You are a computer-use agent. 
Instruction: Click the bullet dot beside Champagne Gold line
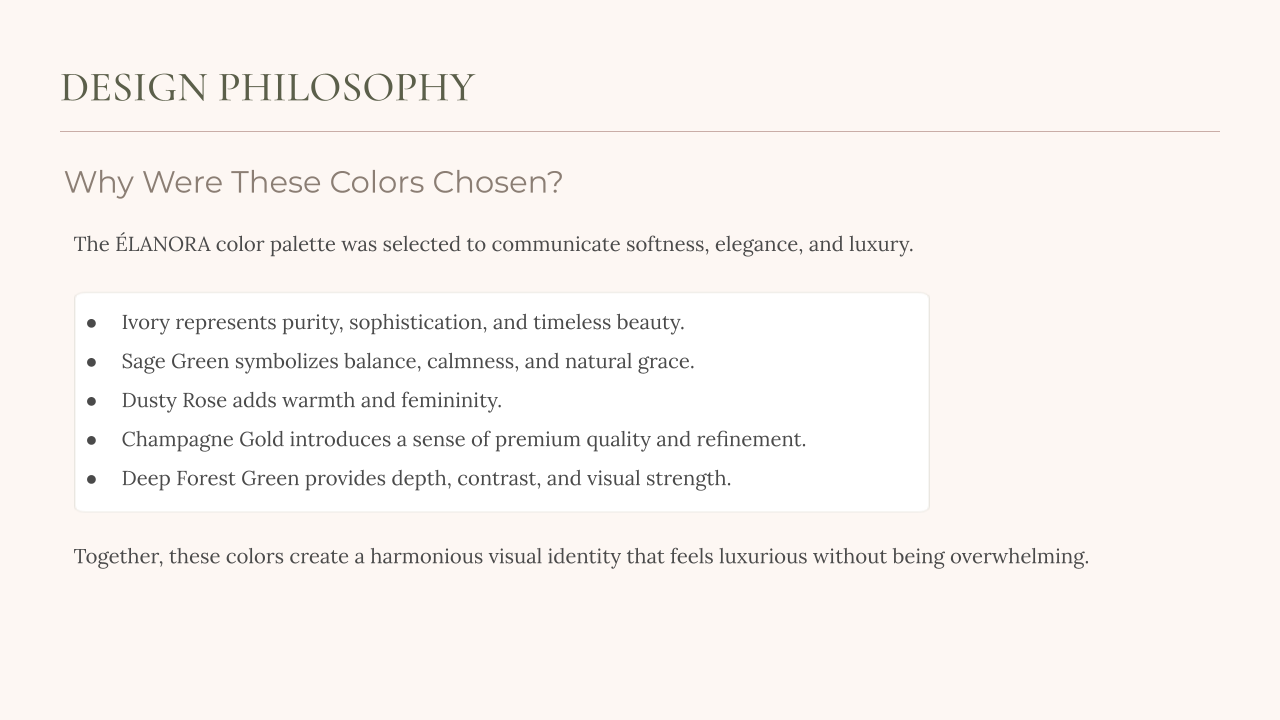91,440
